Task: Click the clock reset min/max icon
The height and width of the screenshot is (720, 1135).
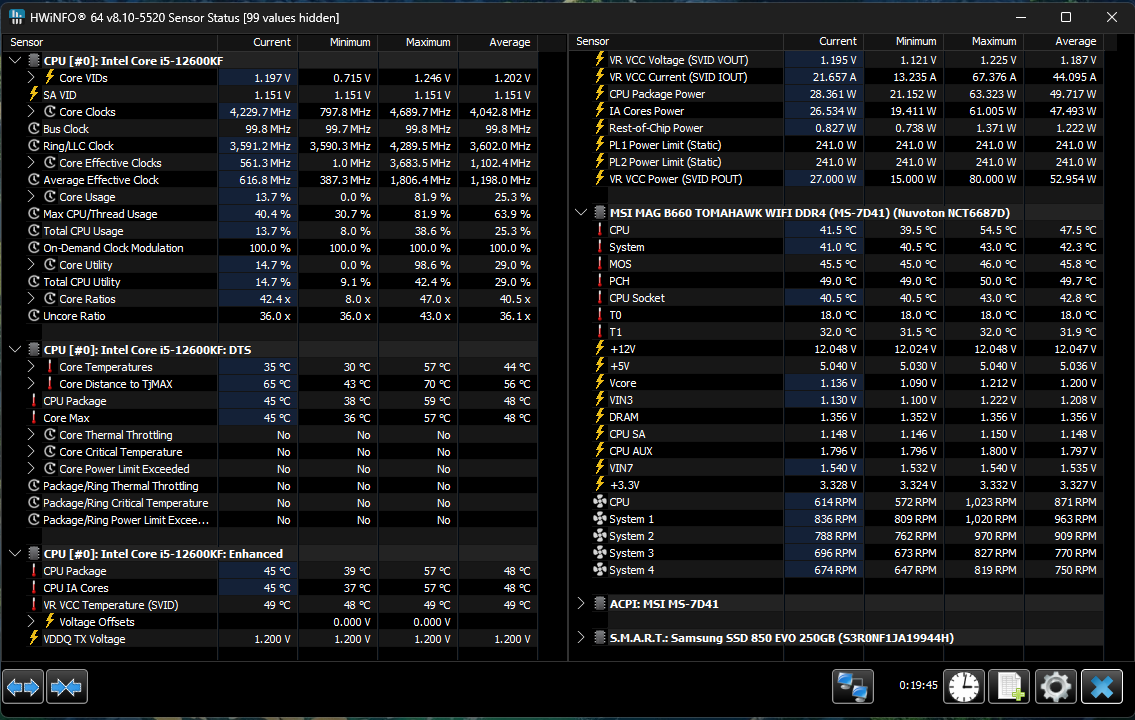Action: click(x=965, y=687)
